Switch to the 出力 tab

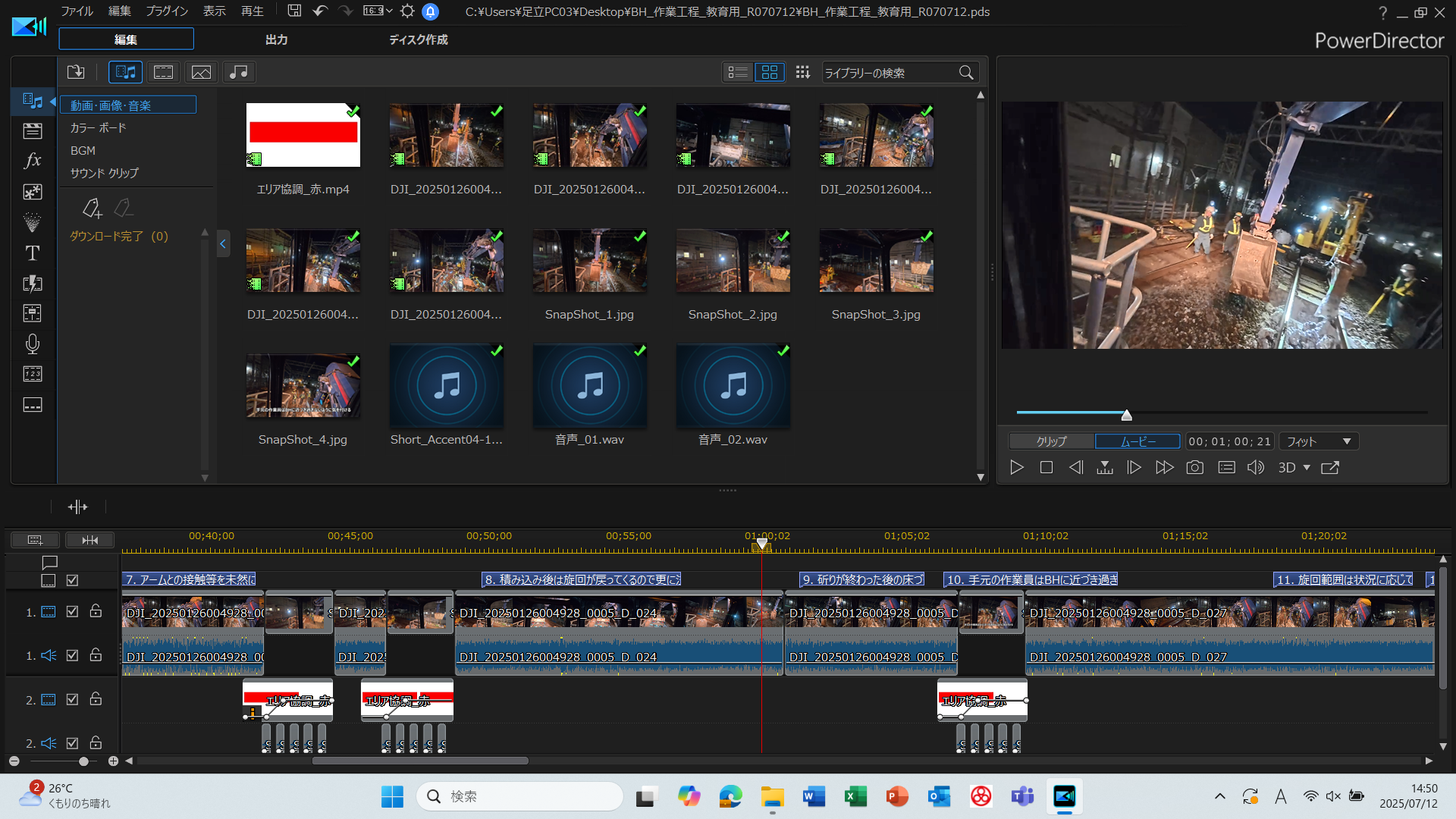(276, 39)
